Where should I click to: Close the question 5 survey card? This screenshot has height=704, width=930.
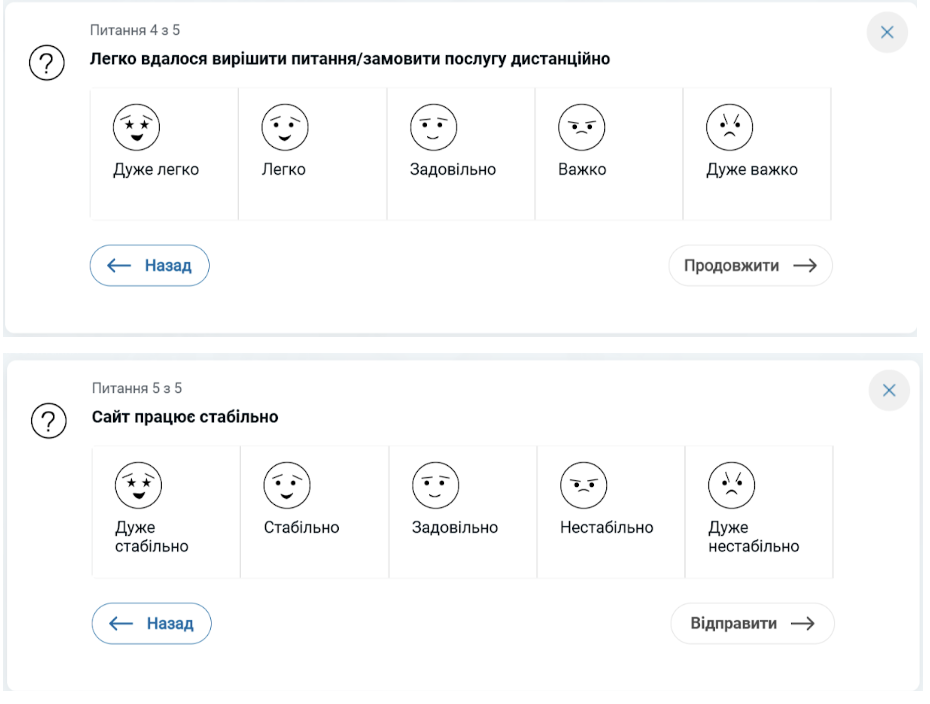point(889,390)
